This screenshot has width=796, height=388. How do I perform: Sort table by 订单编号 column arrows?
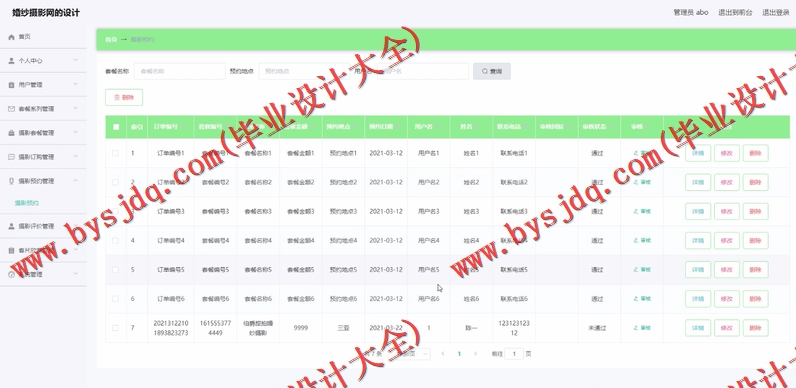[x=183, y=127]
